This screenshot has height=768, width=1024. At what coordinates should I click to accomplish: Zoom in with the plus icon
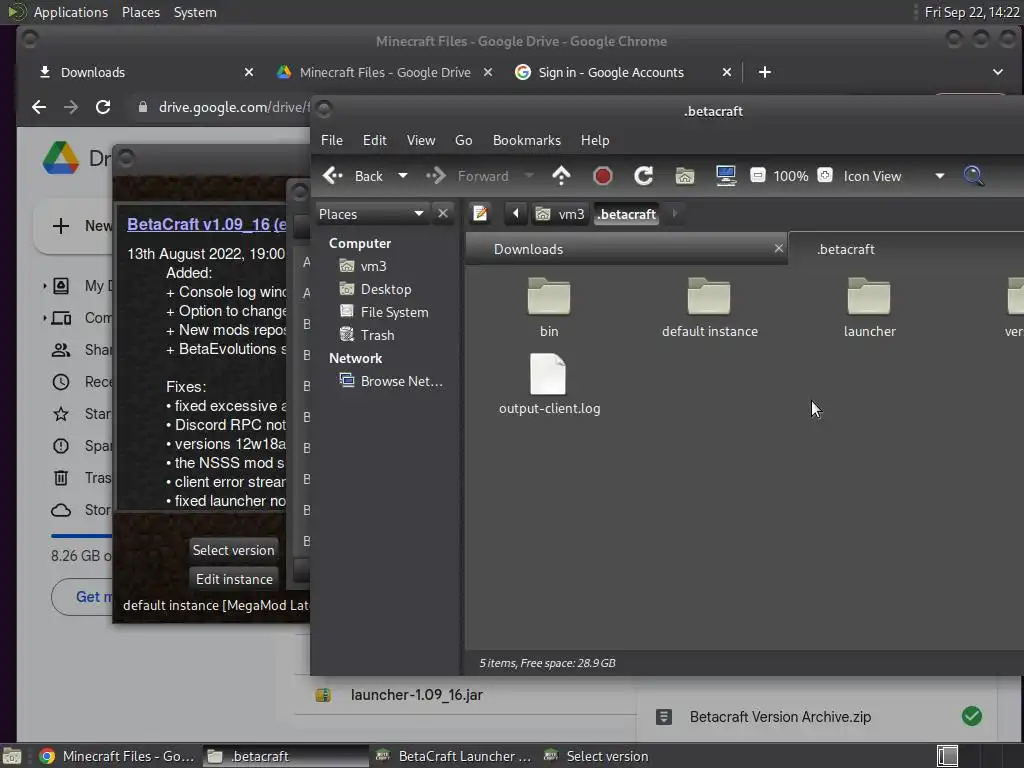(x=825, y=176)
